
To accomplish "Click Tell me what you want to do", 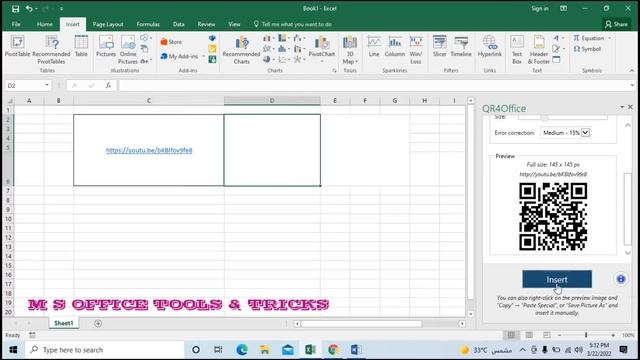I will point(292,24).
